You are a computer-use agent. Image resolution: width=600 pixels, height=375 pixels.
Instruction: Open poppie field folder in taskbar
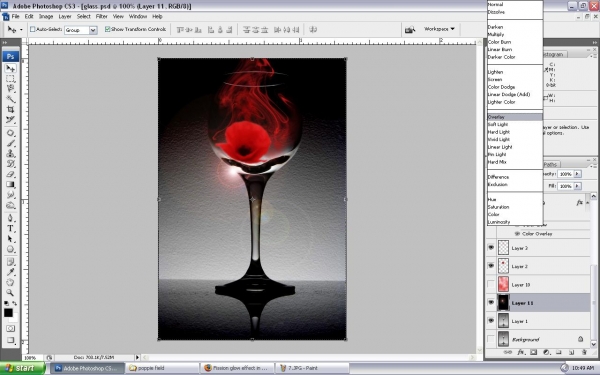(162, 368)
